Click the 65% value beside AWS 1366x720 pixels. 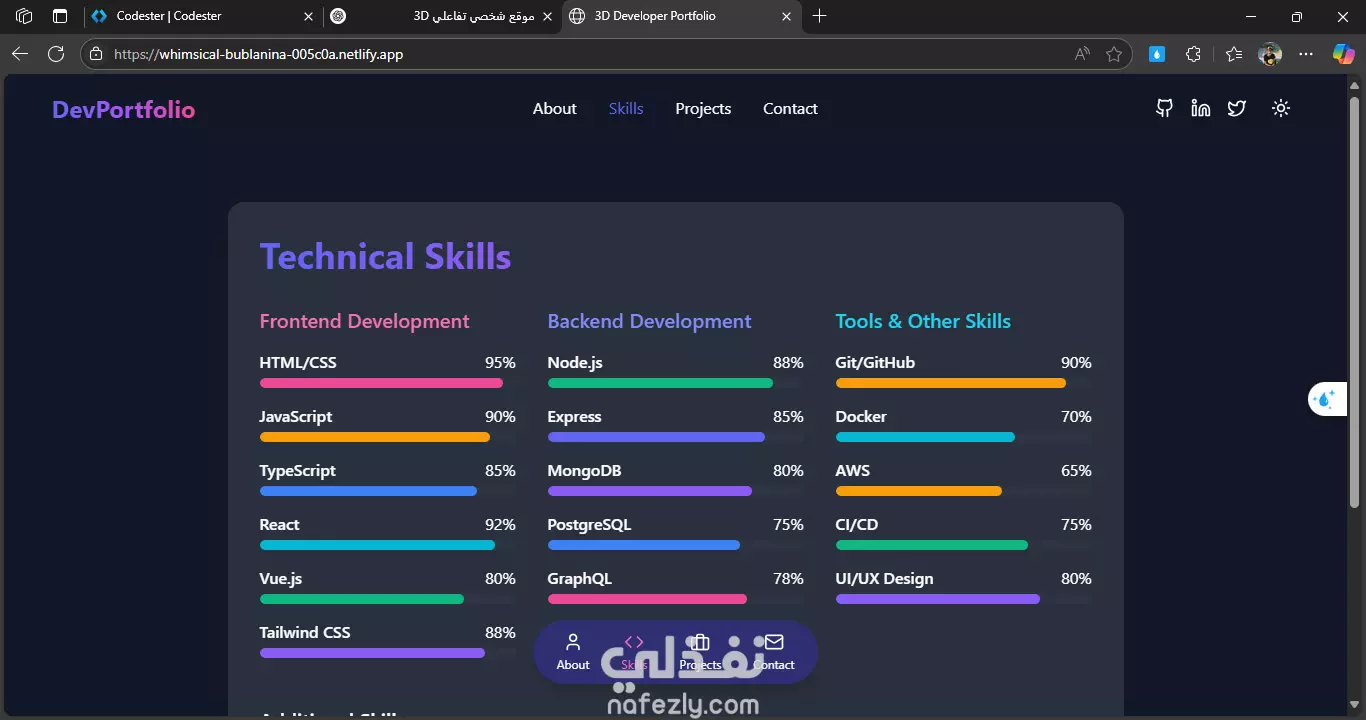tap(1076, 470)
